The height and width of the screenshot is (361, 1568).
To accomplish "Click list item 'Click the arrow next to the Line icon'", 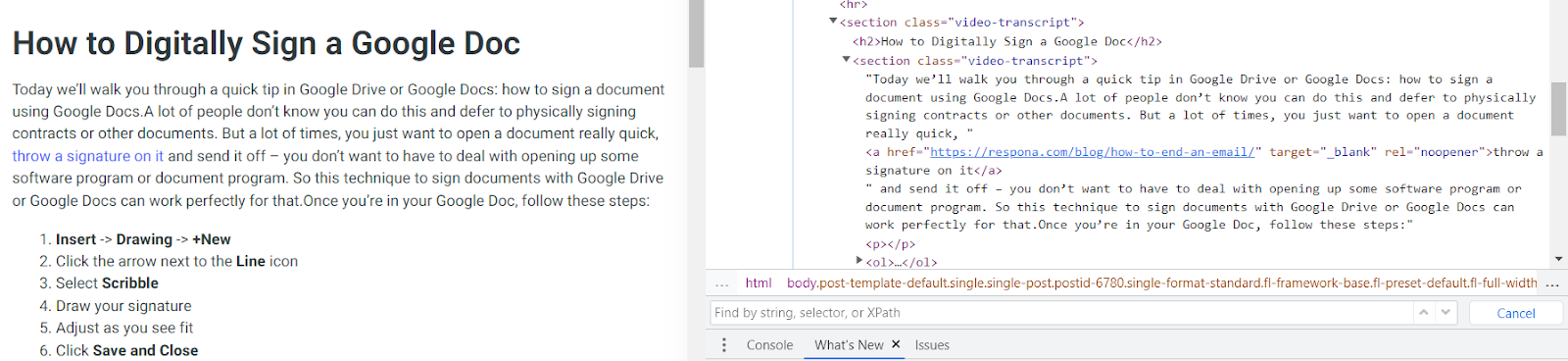I will tap(176, 261).
